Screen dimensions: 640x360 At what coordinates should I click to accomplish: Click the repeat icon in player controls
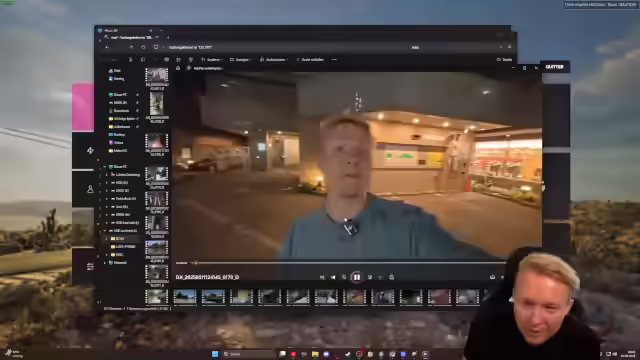391,278
